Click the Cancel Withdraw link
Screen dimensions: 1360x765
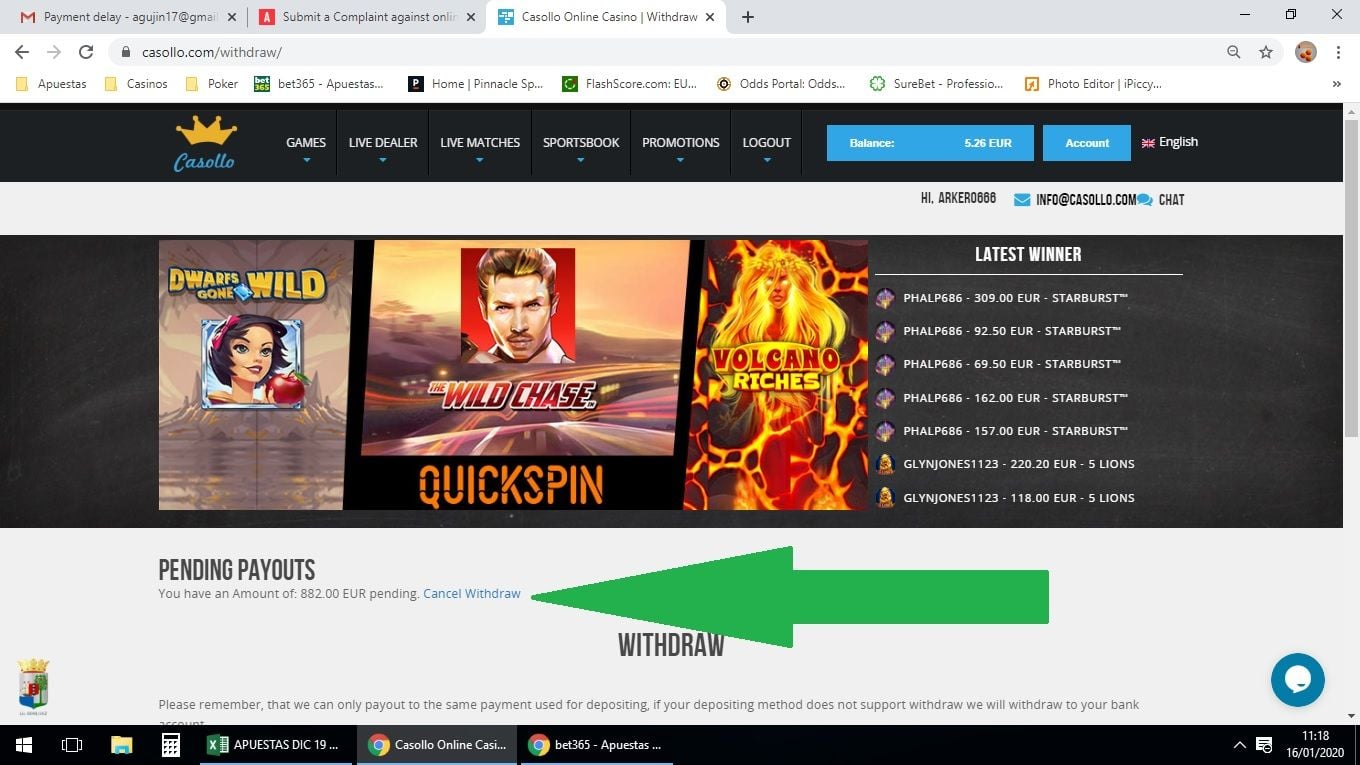coord(472,594)
